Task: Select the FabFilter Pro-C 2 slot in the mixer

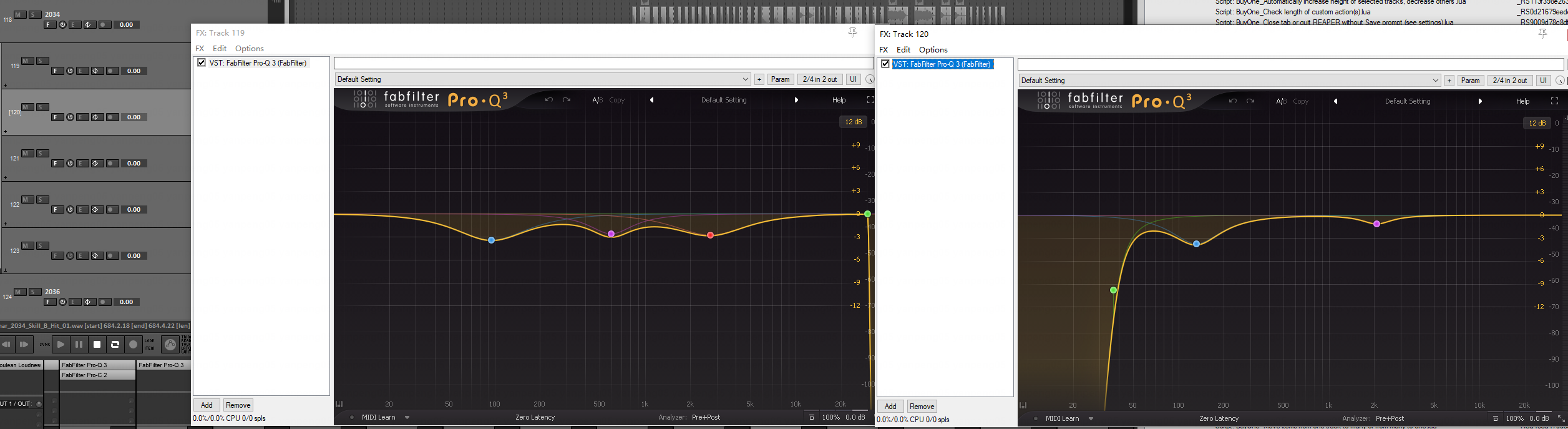Action: click(98, 375)
